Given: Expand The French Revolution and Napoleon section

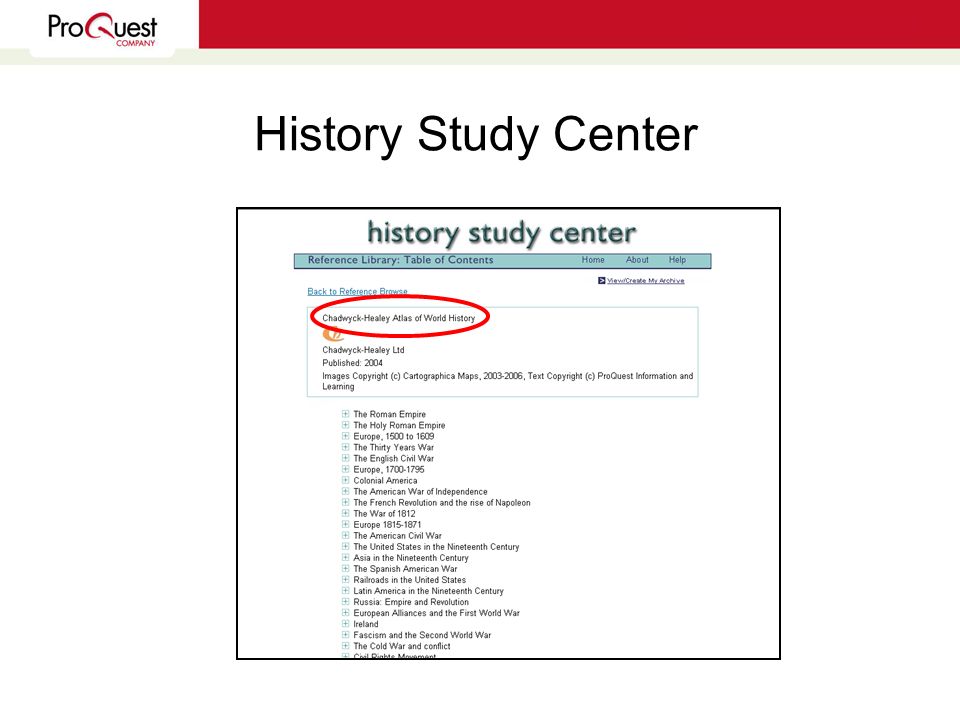Looking at the screenshot, I should point(345,502).
